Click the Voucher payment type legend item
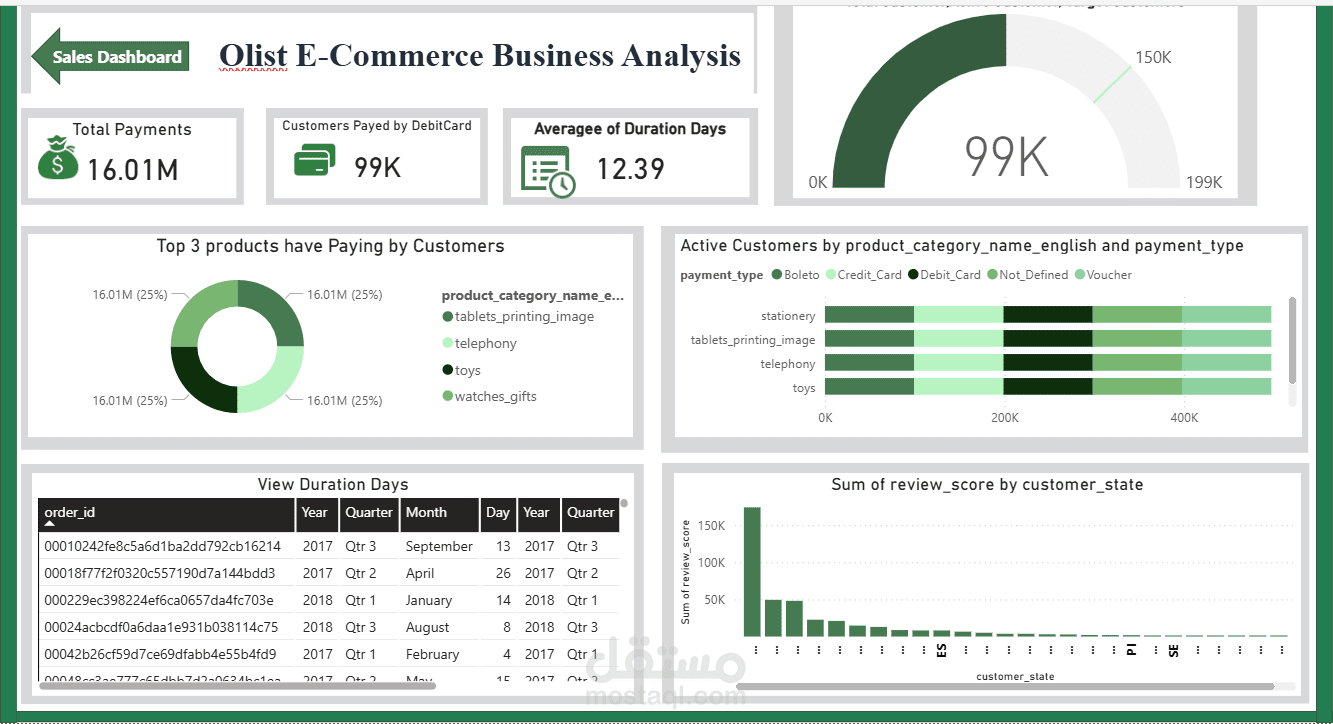This screenshot has width=1333, height=724. point(1103,275)
